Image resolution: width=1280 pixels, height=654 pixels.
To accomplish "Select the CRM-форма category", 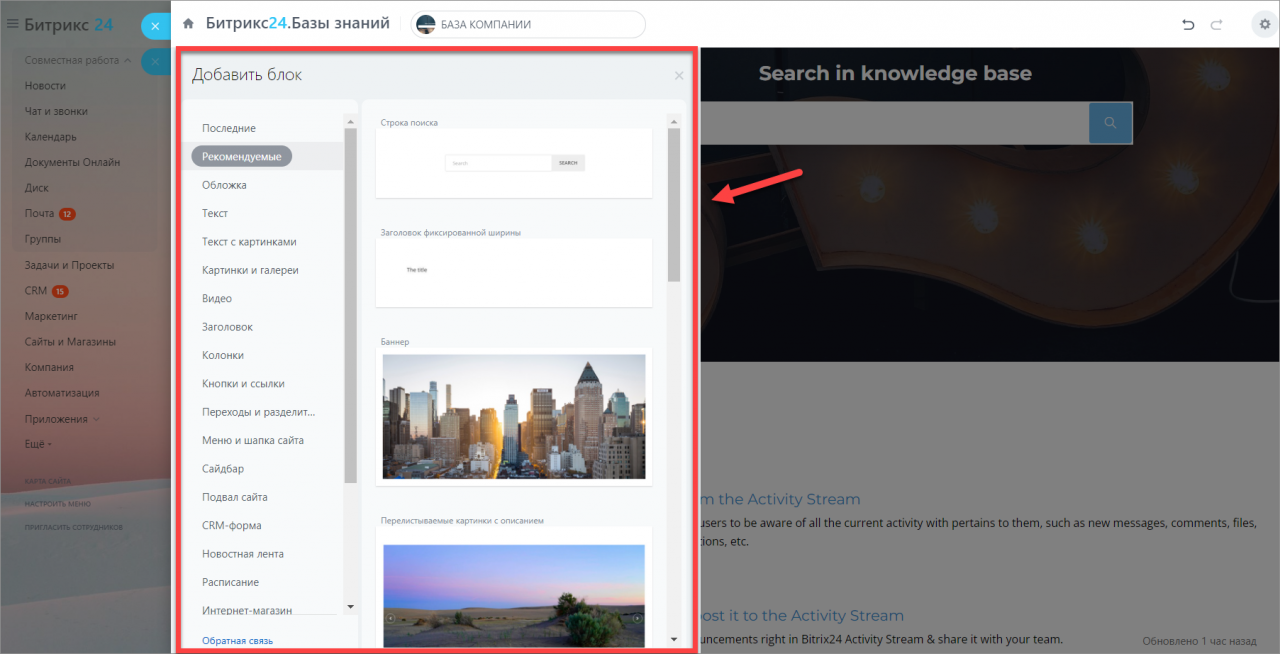I will click(230, 525).
